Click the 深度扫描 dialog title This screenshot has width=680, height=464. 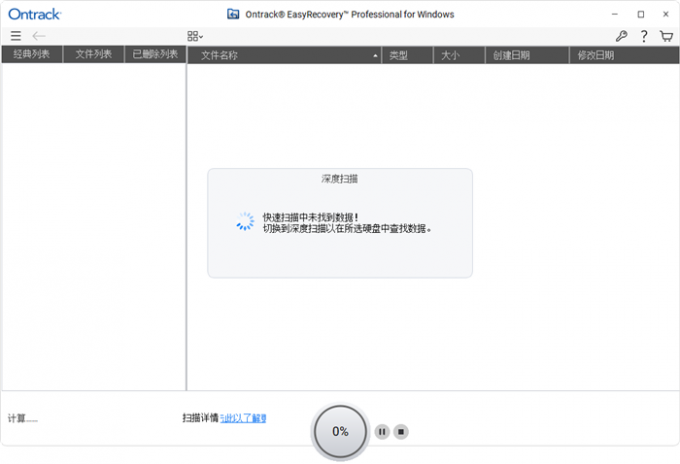tap(340, 179)
